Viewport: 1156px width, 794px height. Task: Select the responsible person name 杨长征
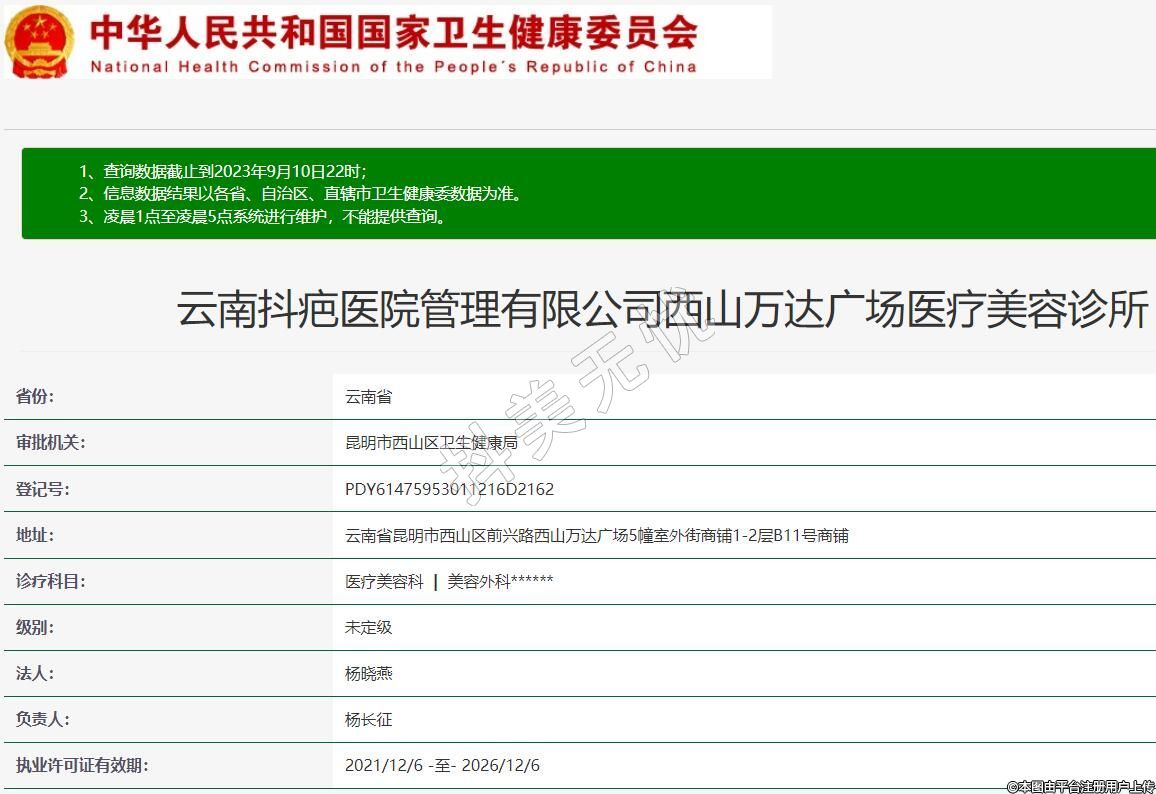point(369,719)
